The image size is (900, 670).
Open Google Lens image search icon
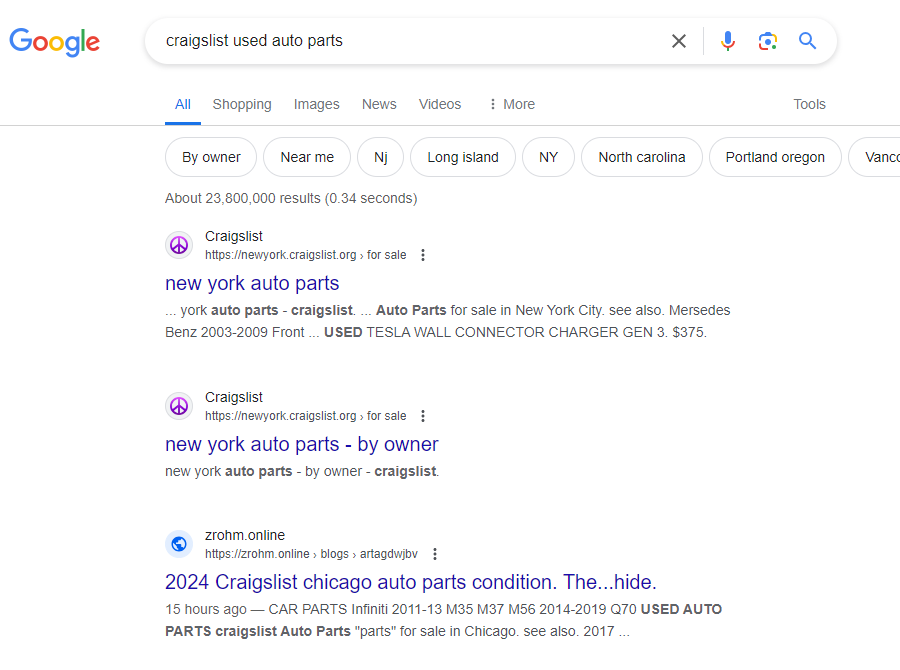(767, 41)
